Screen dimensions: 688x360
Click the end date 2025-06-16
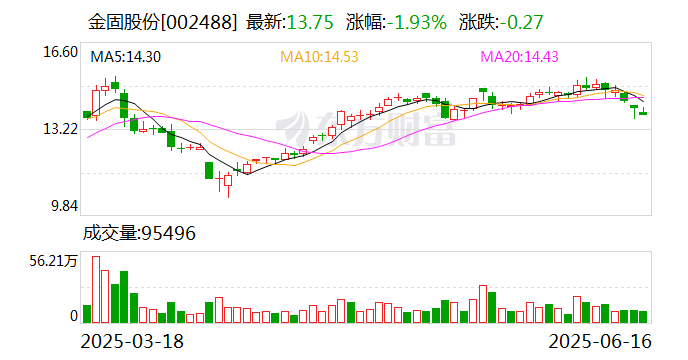(x=600, y=341)
